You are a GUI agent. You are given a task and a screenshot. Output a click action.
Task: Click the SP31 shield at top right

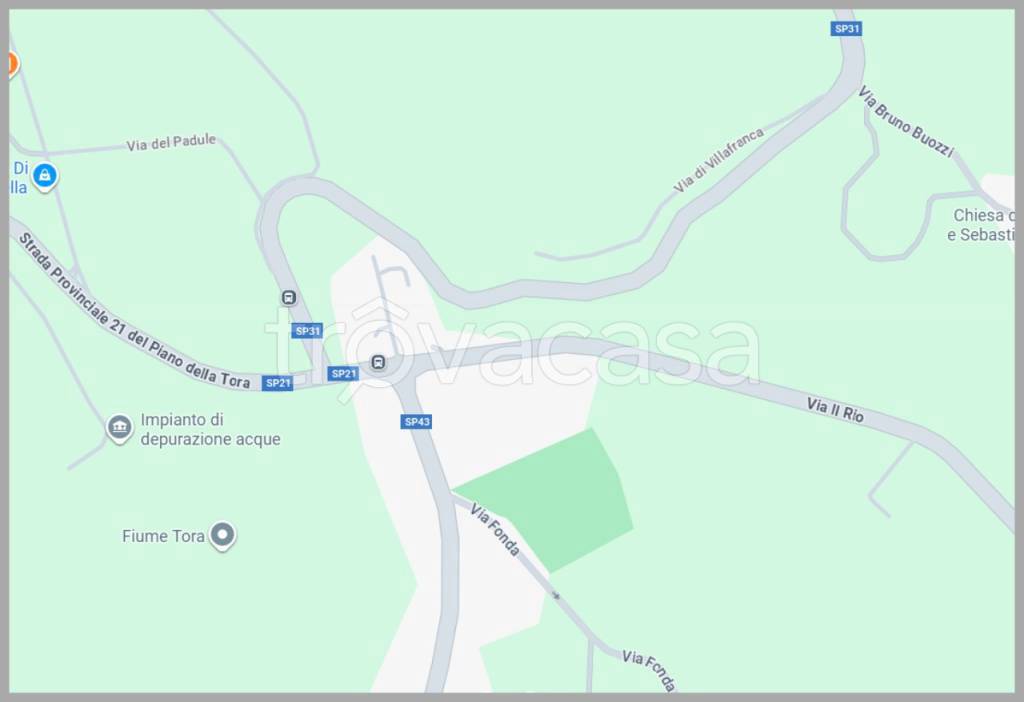point(846,29)
